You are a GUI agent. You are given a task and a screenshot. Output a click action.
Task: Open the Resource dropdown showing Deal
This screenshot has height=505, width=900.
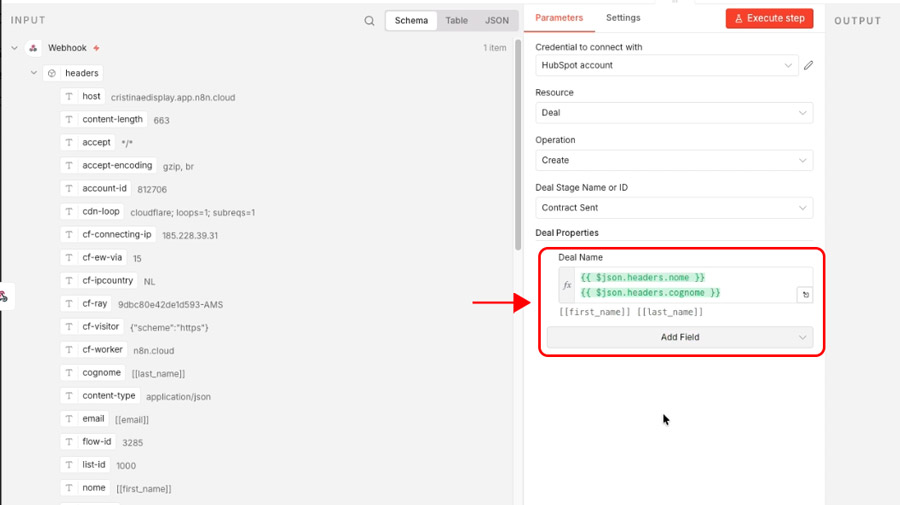pyautogui.click(x=674, y=113)
